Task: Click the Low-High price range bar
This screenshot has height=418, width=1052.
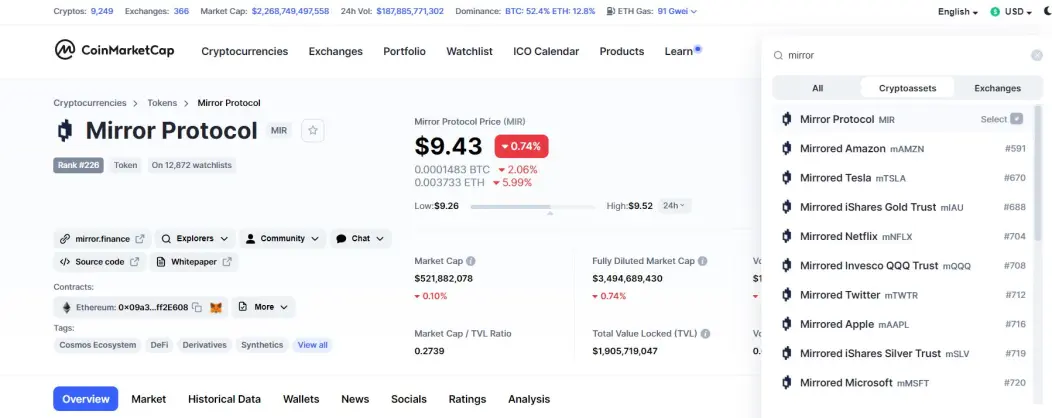Action: click(x=533, y=207)
